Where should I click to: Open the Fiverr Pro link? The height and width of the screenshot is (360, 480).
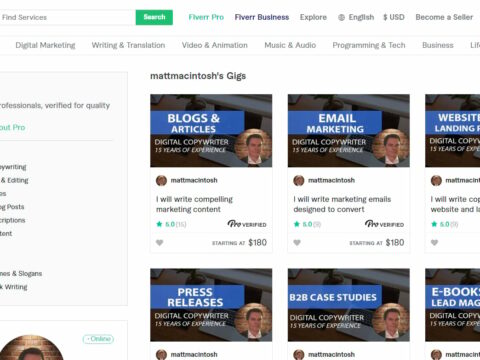click(x=206, y=17)
